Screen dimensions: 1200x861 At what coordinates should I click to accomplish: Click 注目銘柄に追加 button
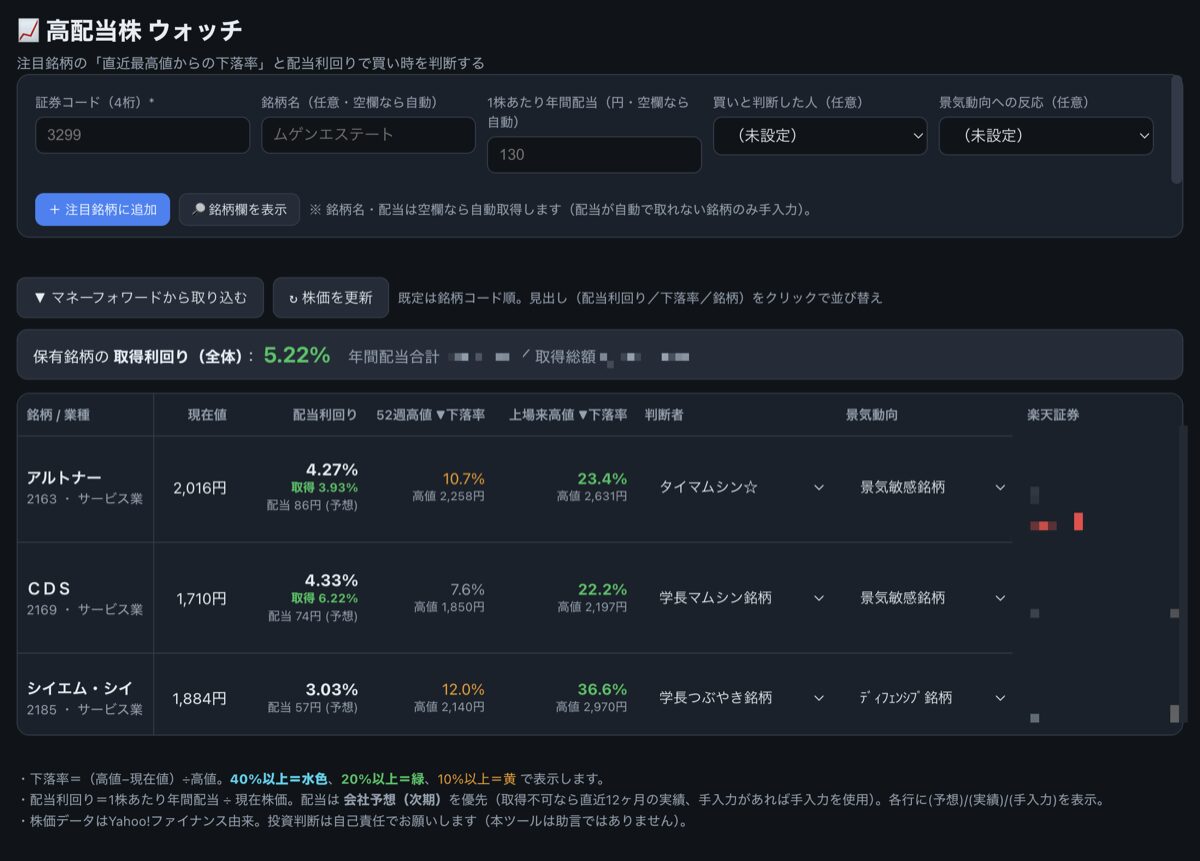coord(102,210)
